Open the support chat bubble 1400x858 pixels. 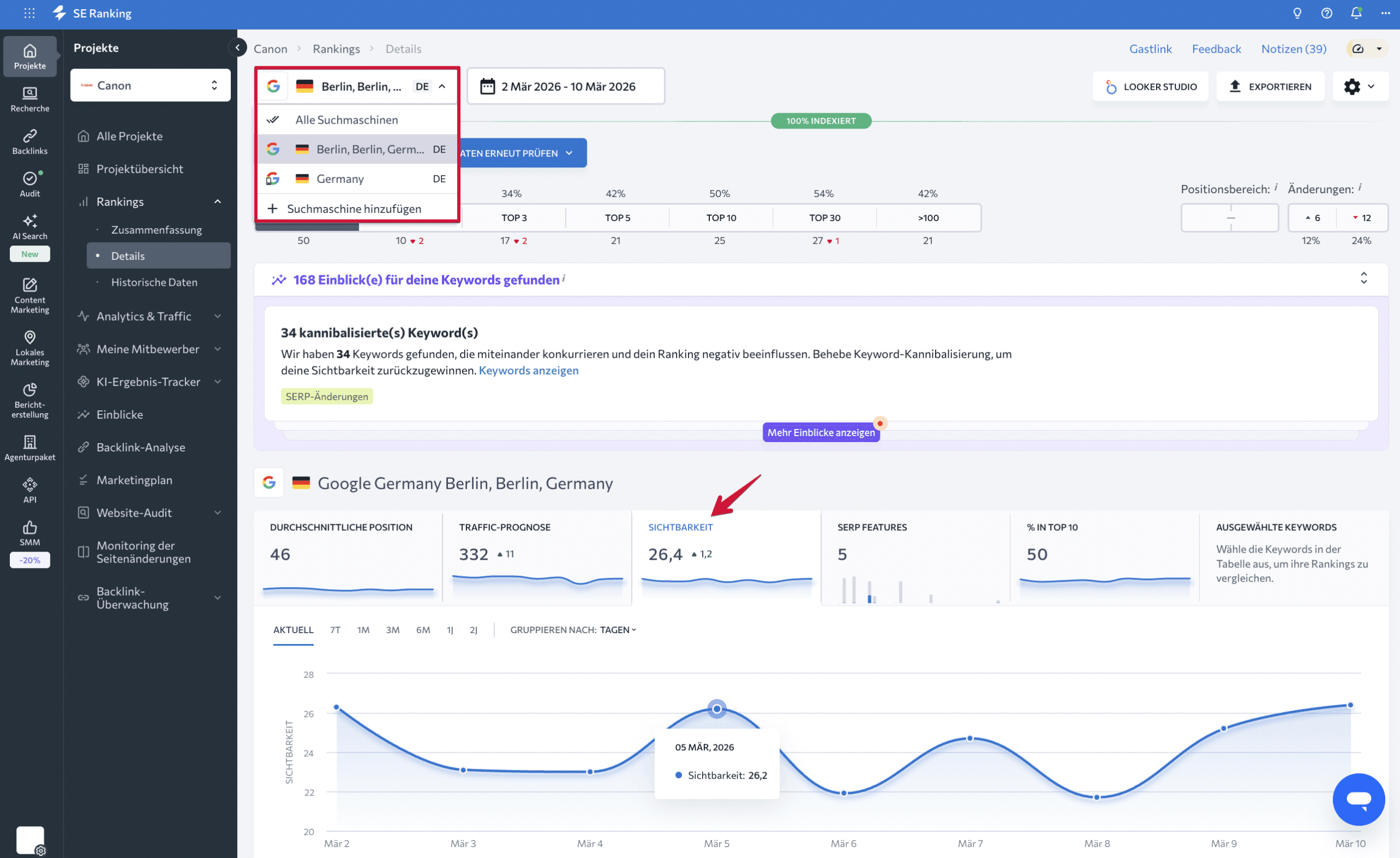[x=1359, y=799]
